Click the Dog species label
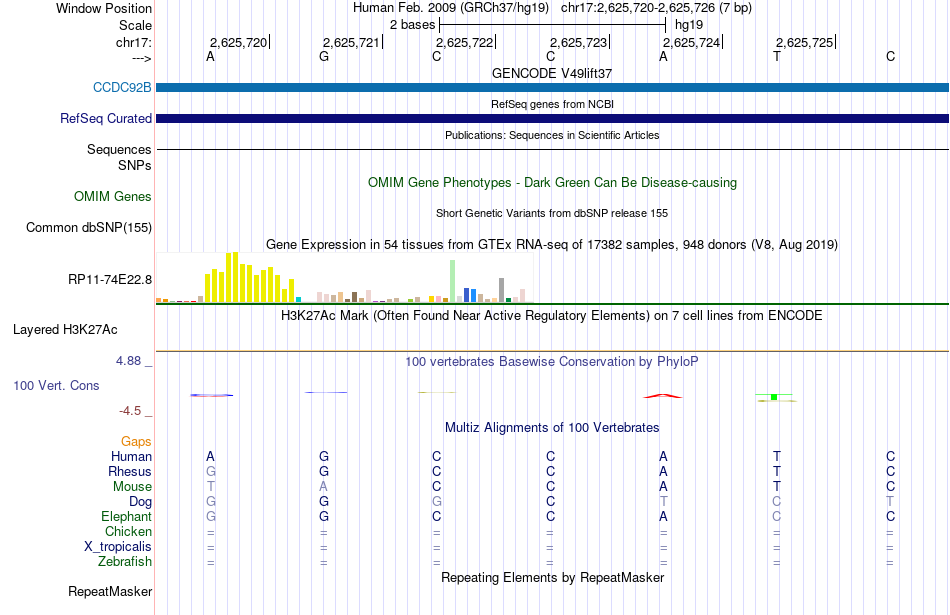 [141, 502]
